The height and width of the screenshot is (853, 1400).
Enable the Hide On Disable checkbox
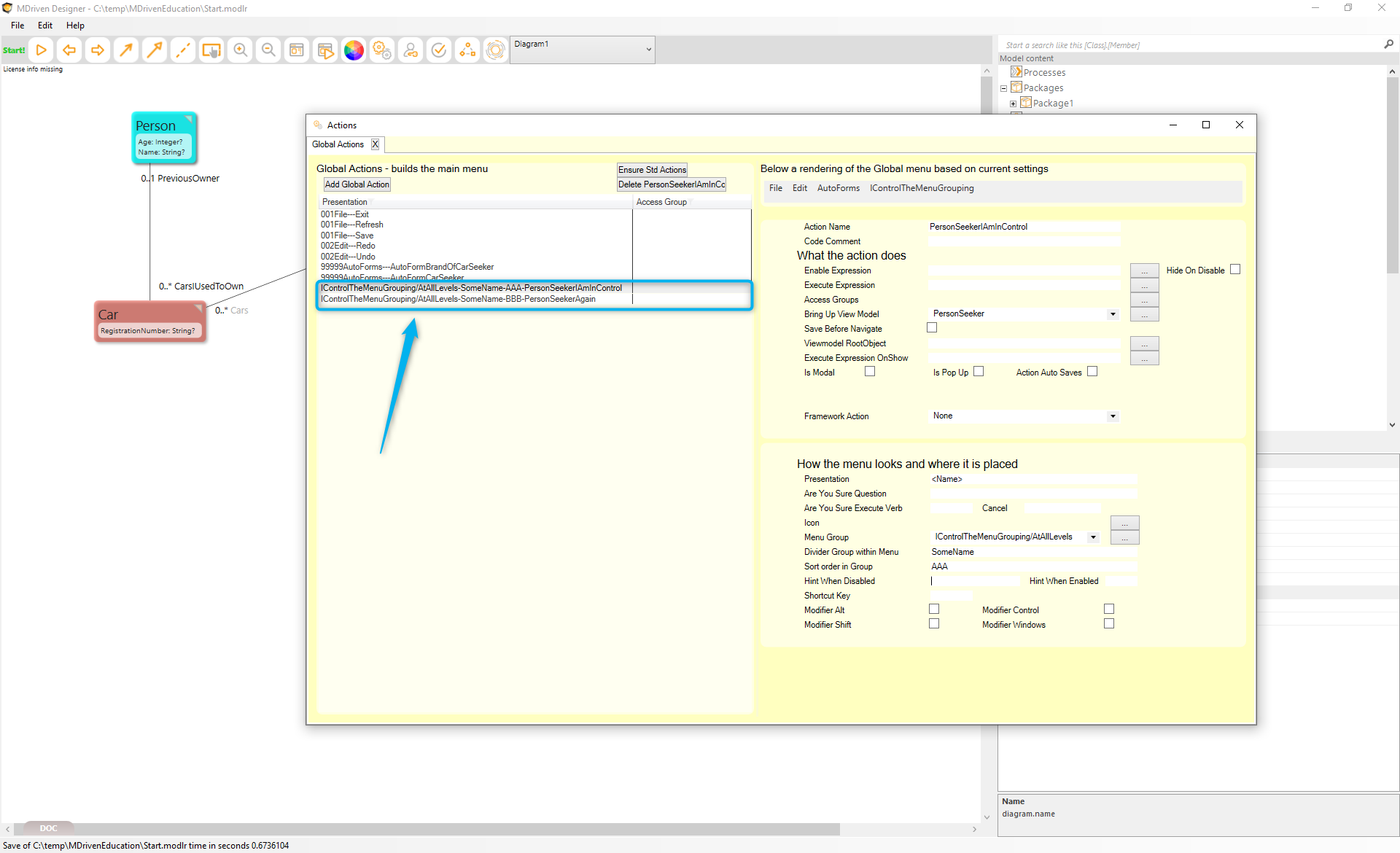tap(1235, 270)
